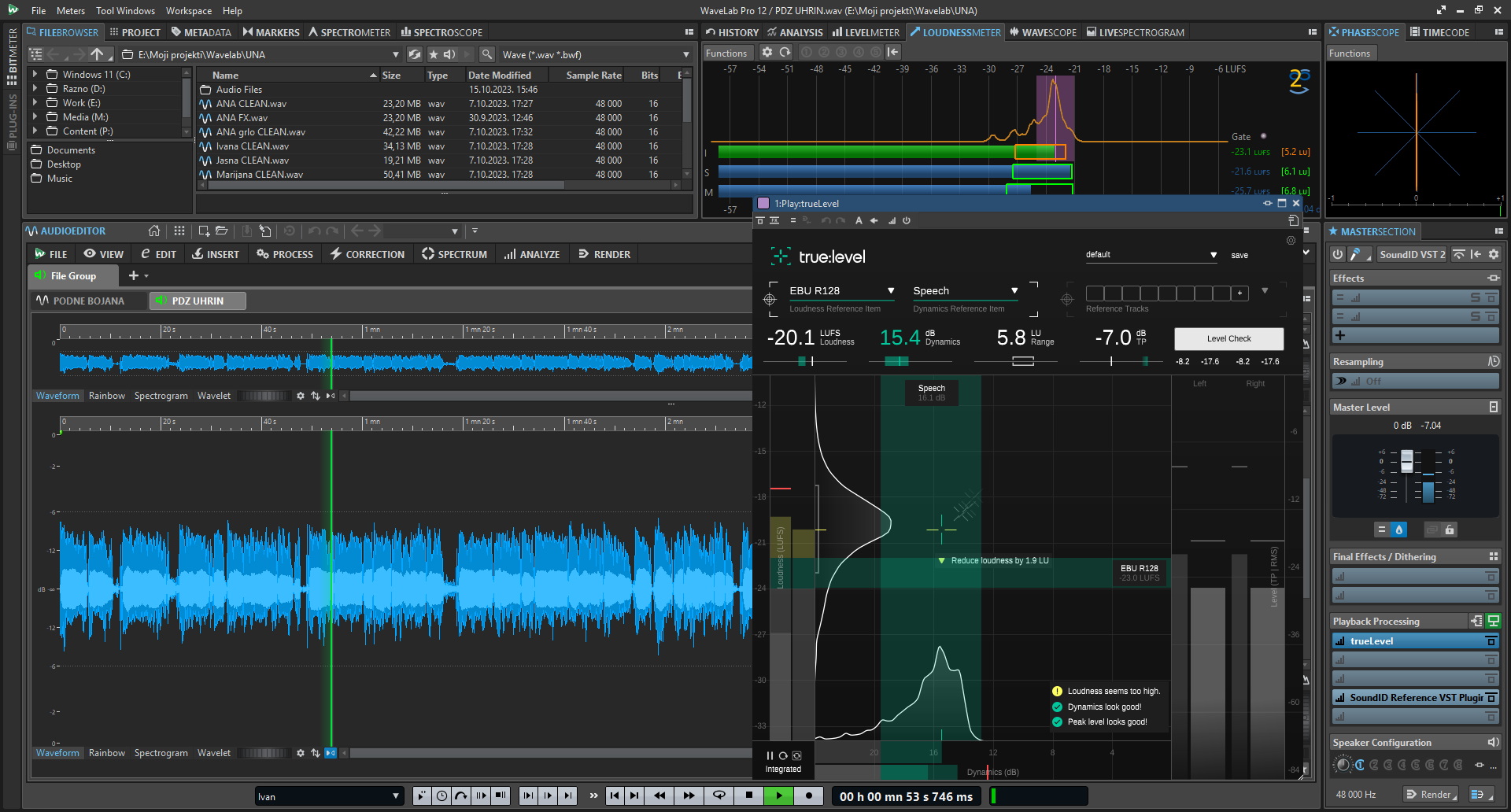Switch to the PODNE BOJANA file tab

[x=88, y=301]
